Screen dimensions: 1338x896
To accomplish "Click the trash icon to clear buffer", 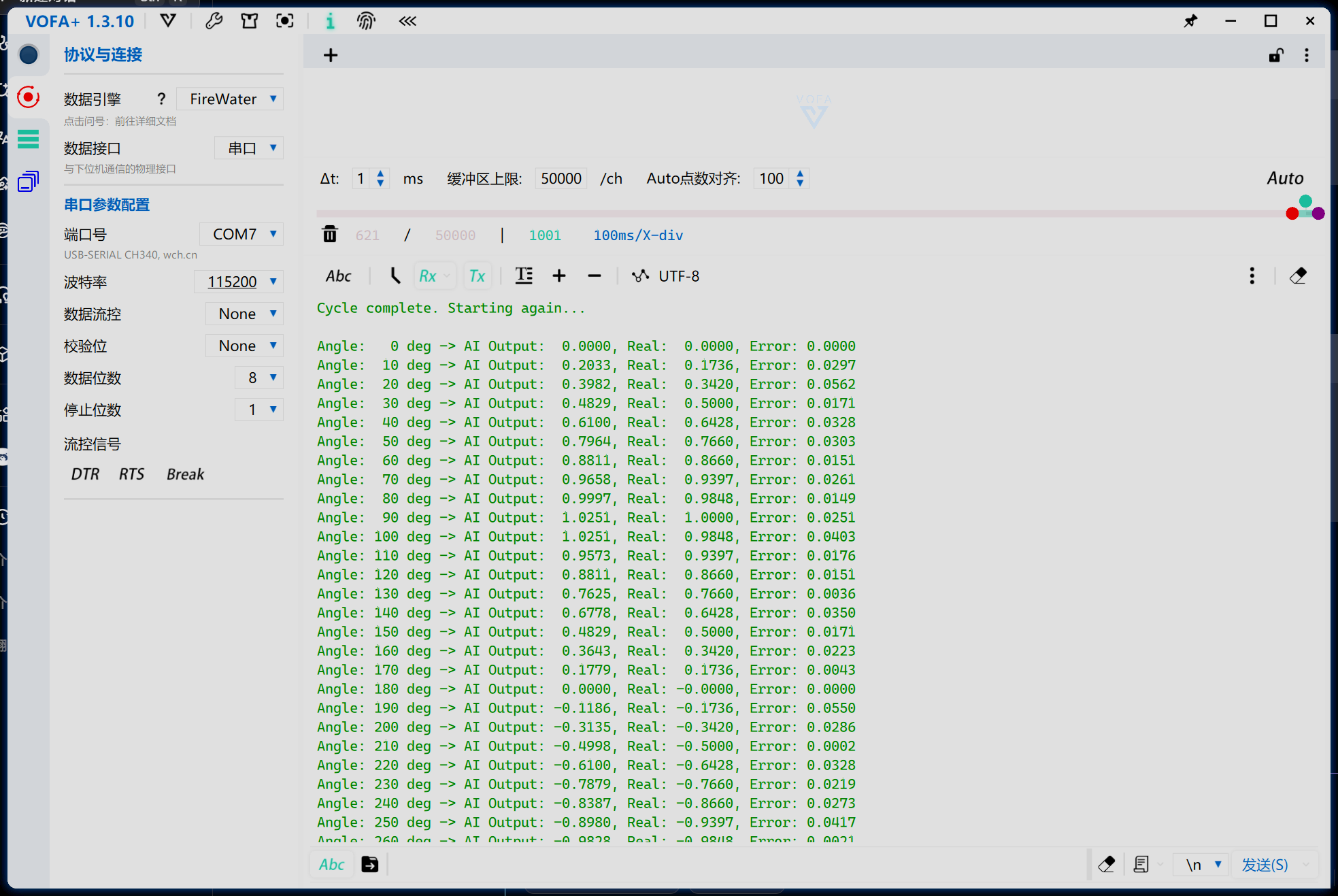I will tap(330, 235).
